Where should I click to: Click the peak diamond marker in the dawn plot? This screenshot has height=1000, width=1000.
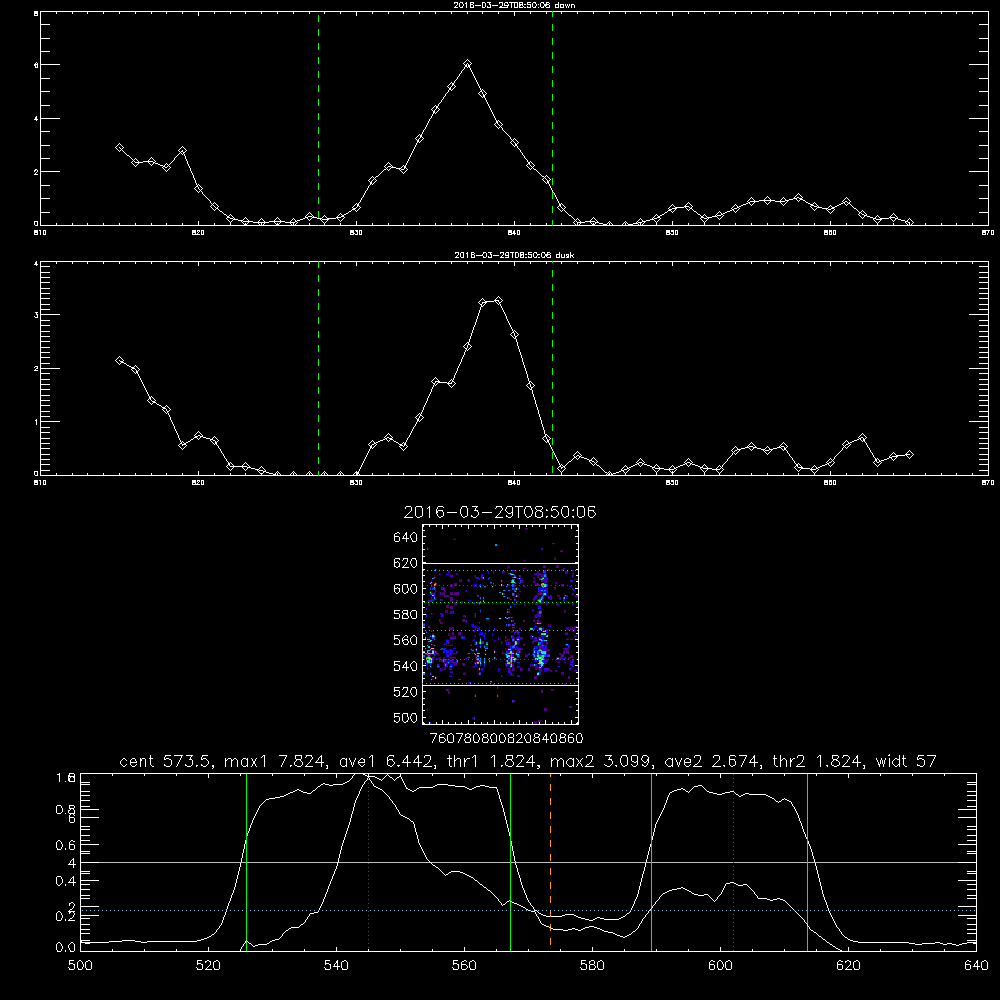(467, 64)
